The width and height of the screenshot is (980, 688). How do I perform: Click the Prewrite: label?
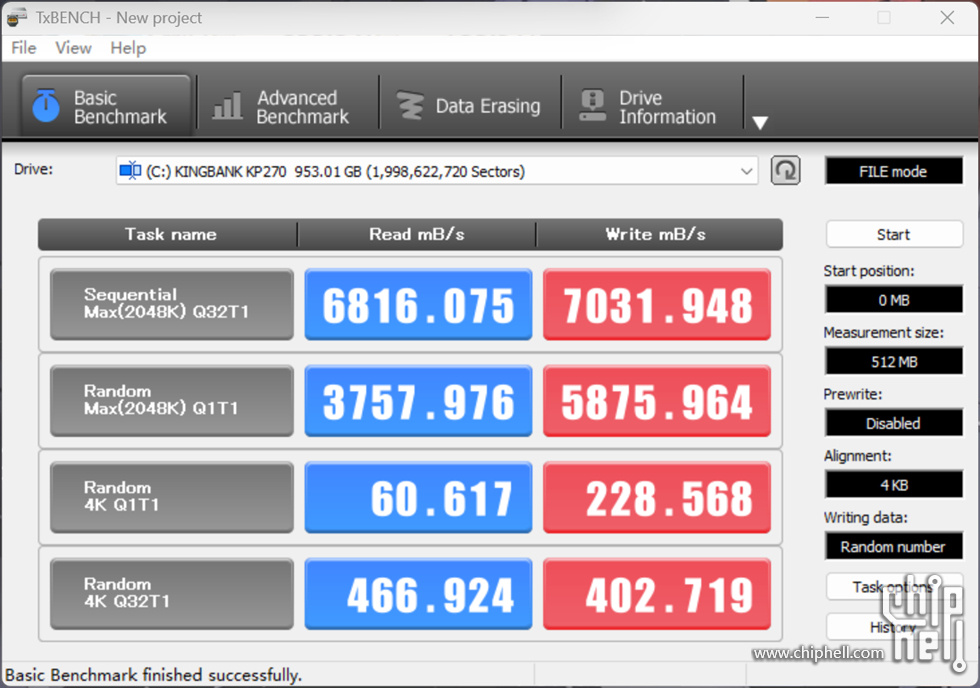pyautogui.click(x=852, y=394)
